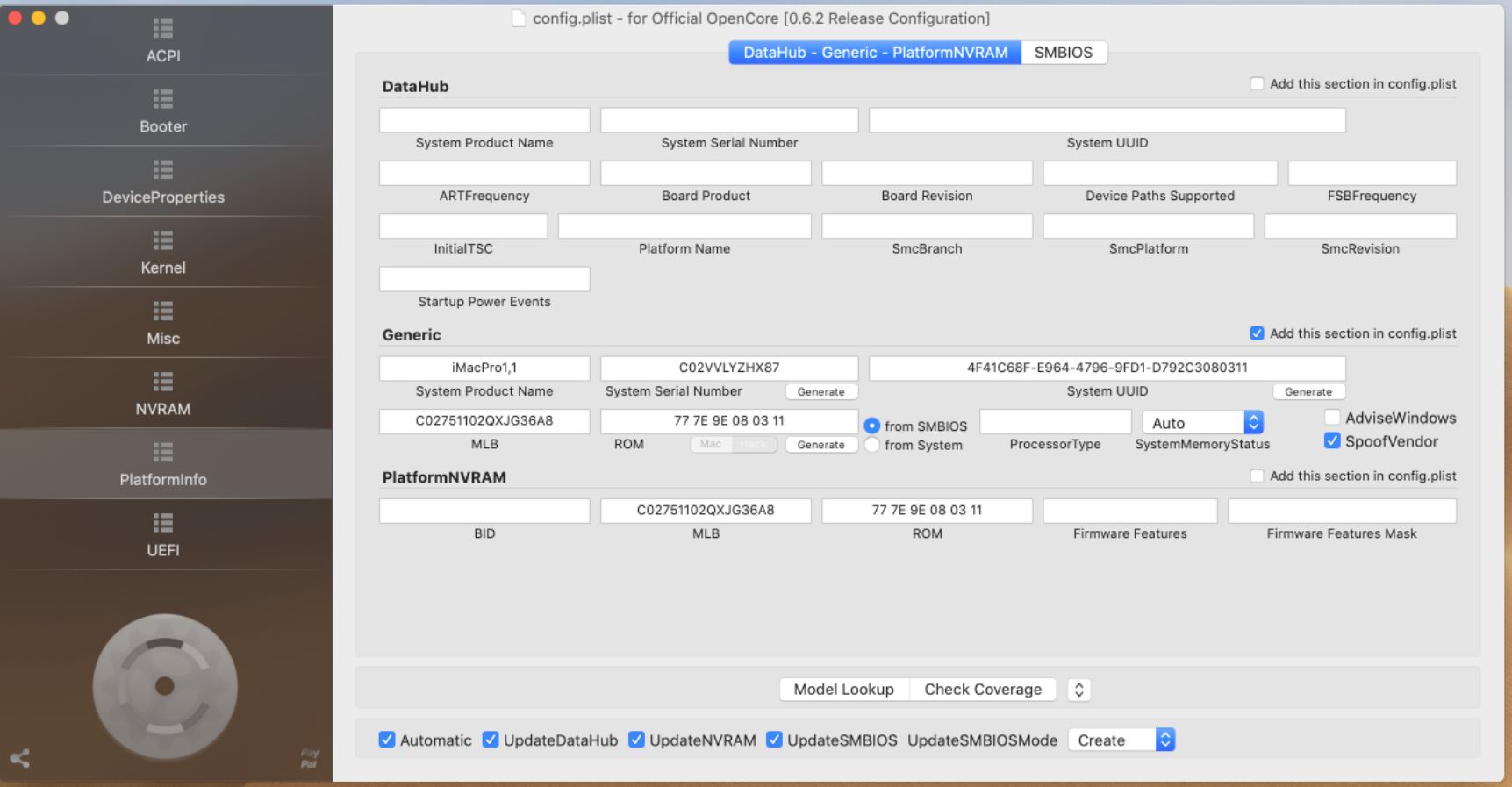Click the FSBFrequency input field

point(1372,173)
